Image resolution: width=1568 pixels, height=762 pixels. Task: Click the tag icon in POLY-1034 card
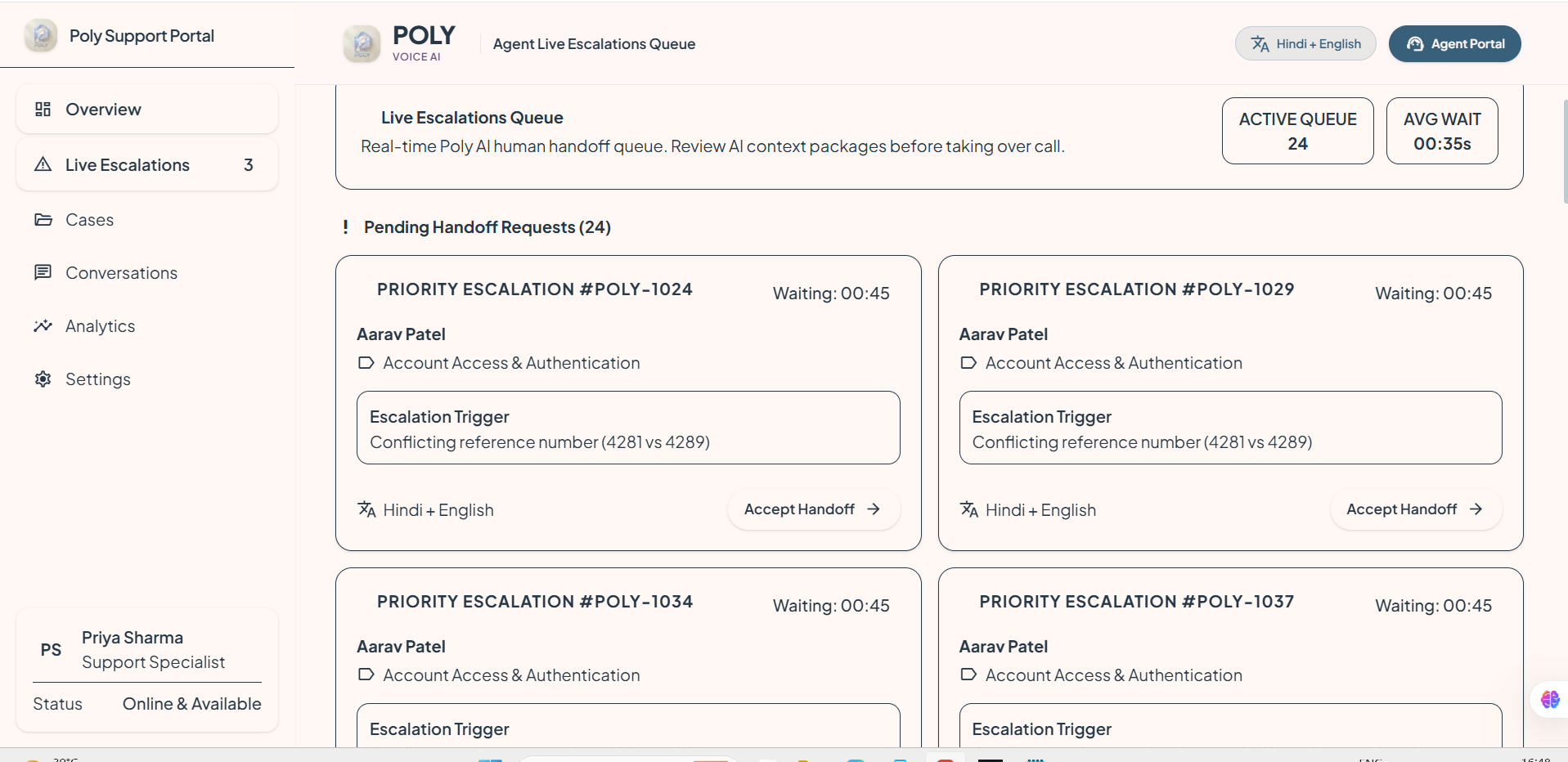(x=366, y=675)
